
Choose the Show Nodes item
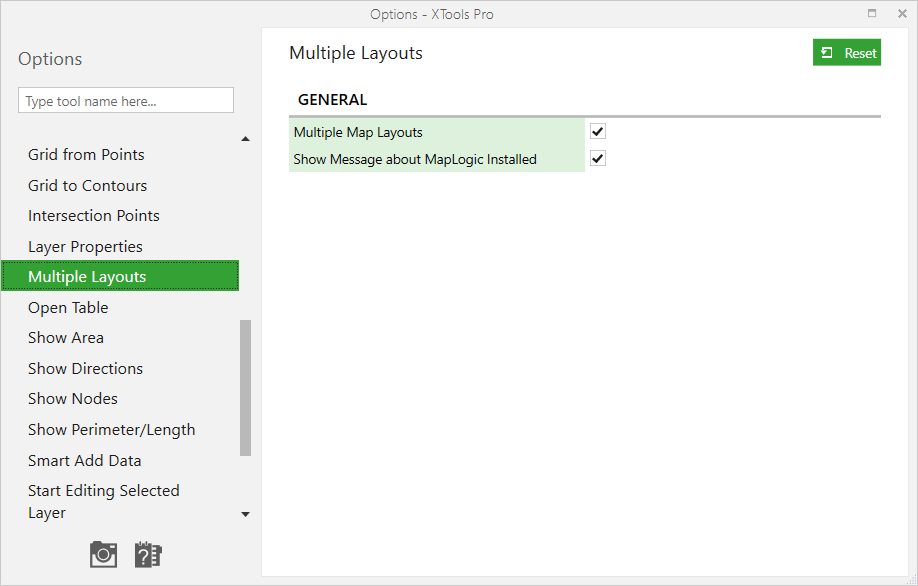tap(73, 399)
